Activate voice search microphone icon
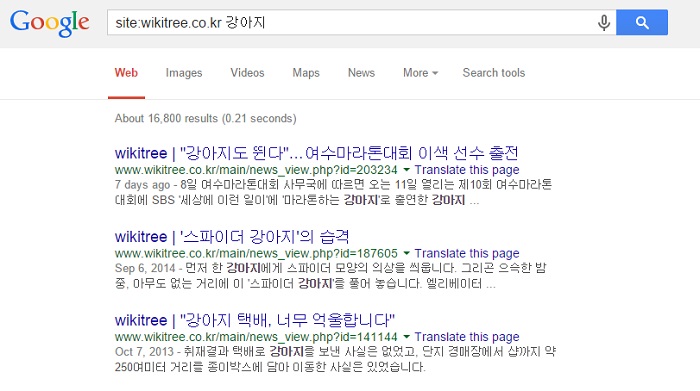Viewport: 700px width, 391px height. coord(604,22)
